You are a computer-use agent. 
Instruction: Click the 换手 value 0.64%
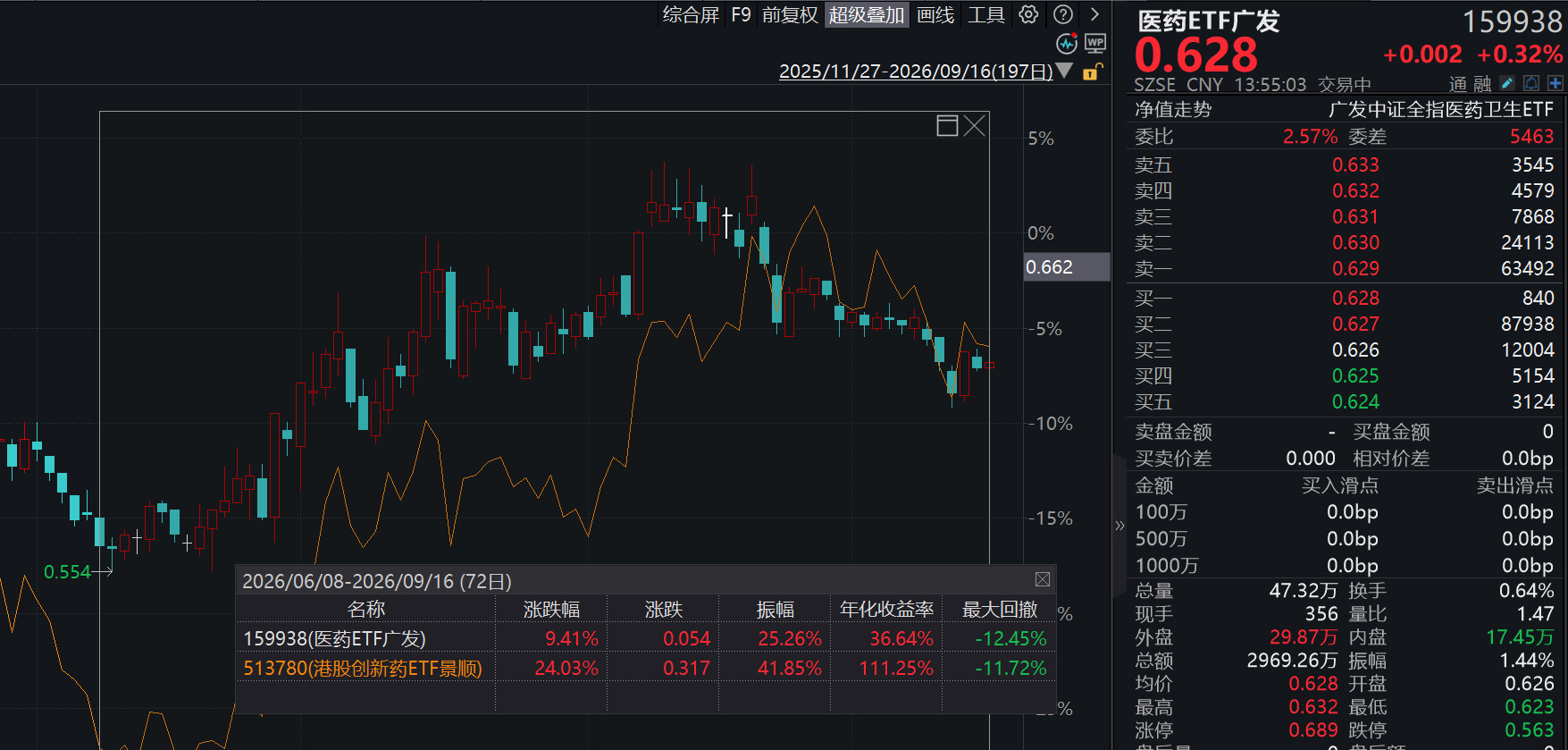(x=1527, y=590)
